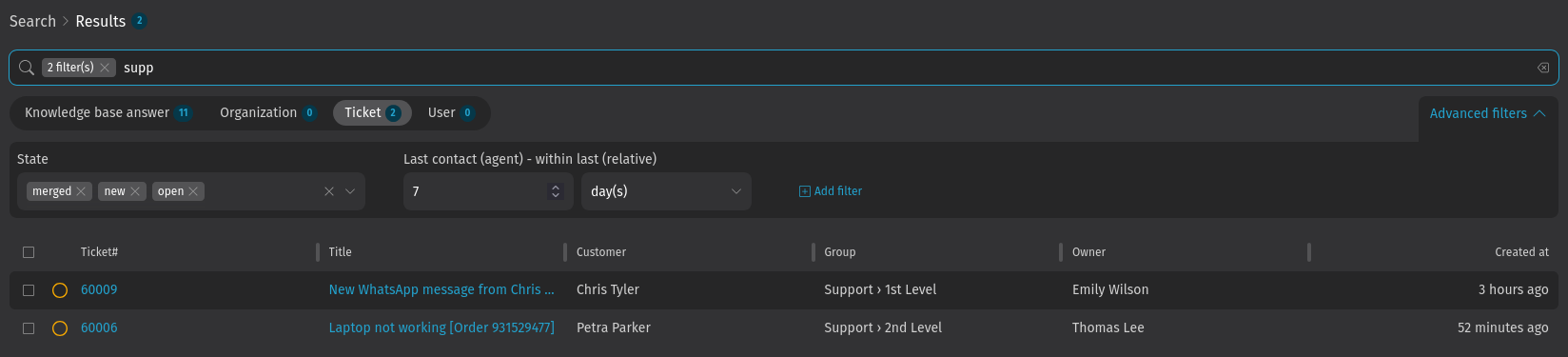This screenshot has height=357, width=1568.
Task: Click the 52 minutes ago timestamp
Action: (x=1503, y=327)
